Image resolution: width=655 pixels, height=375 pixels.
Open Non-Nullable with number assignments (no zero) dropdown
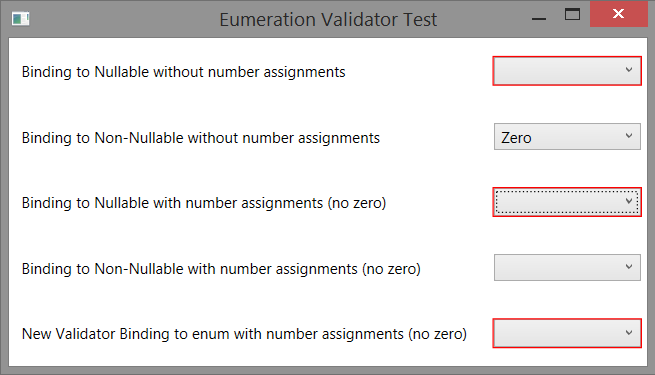(567, 268)
